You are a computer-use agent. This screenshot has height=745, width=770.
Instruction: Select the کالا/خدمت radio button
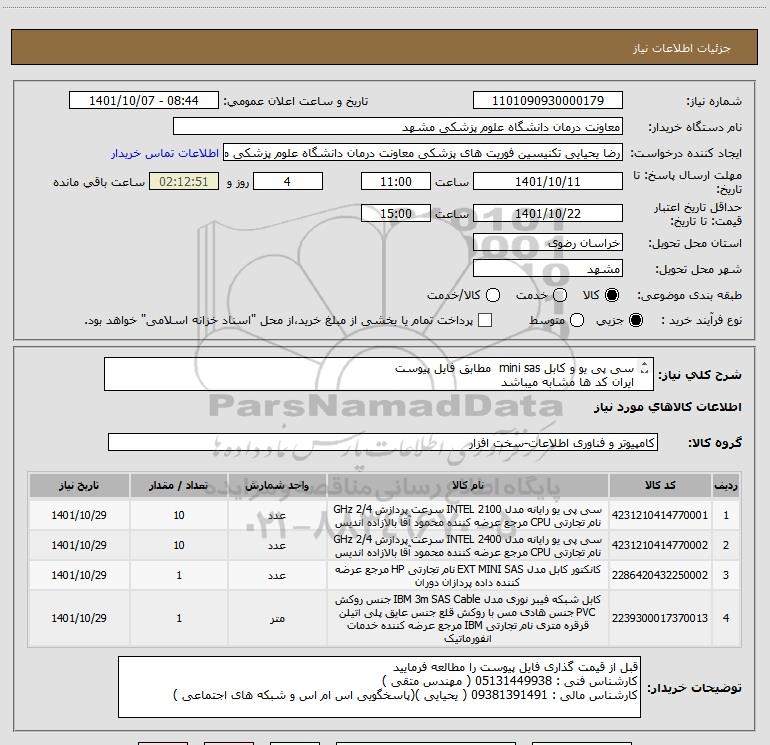click(493, 295)
